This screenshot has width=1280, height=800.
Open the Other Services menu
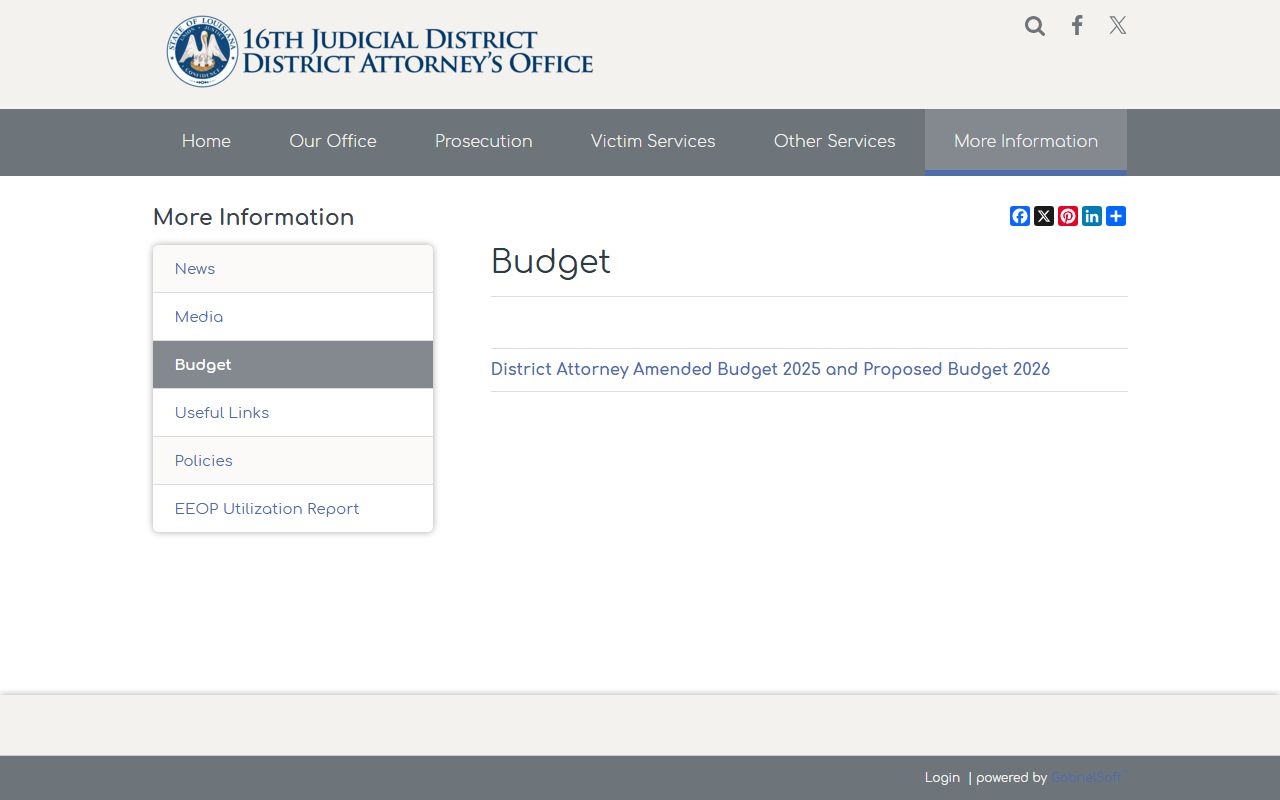click(x=835, y=142)
